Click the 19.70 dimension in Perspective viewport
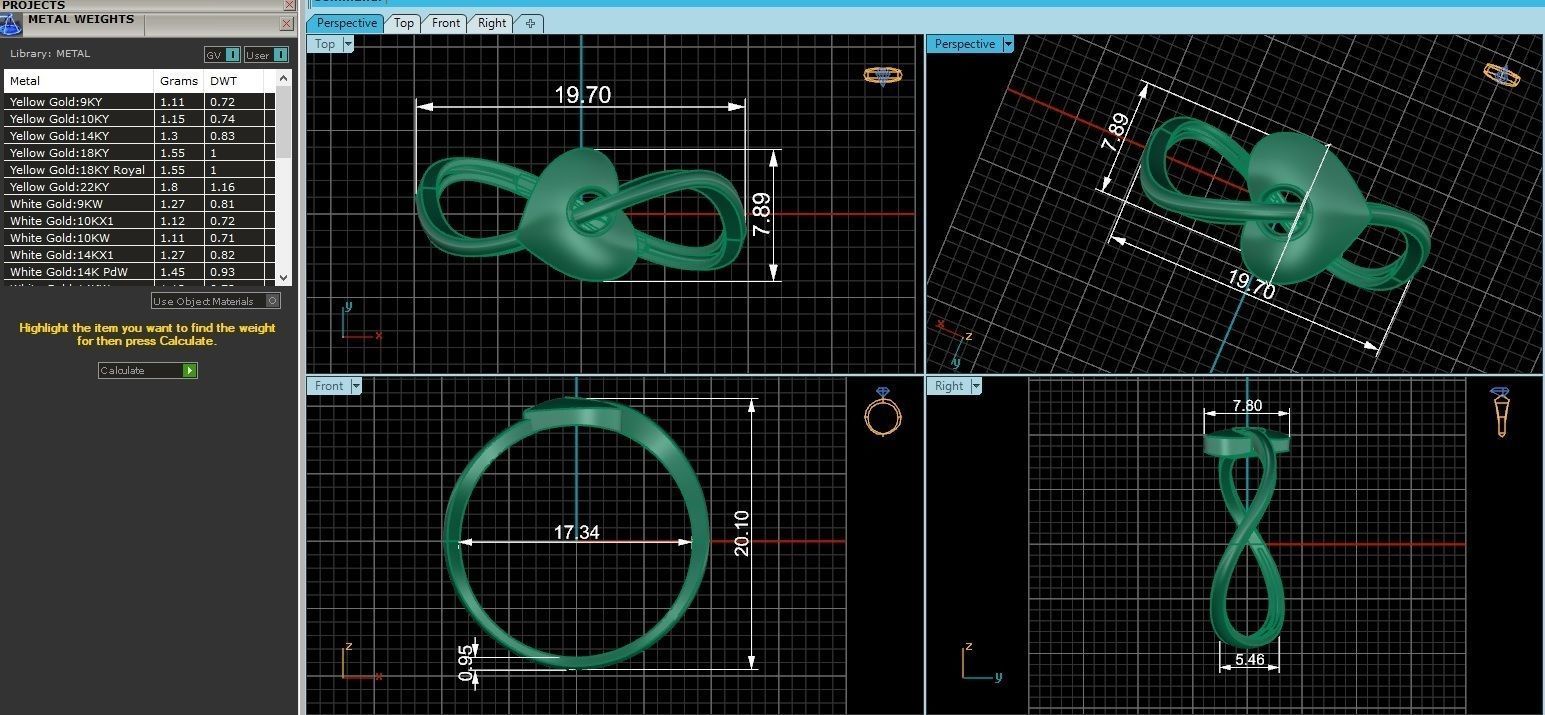 1250,285
